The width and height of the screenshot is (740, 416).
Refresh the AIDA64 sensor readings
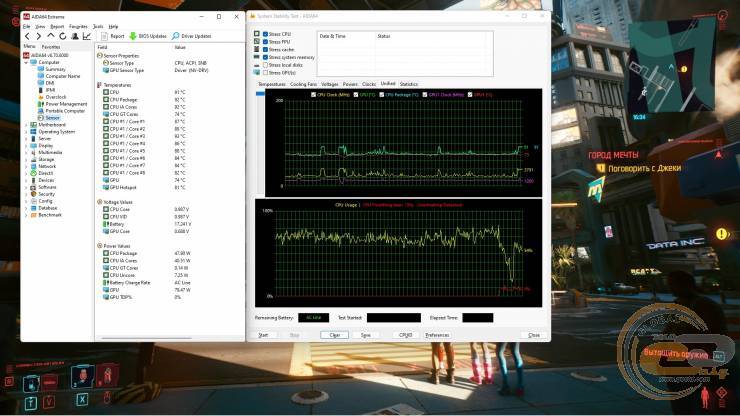point(63,36)
